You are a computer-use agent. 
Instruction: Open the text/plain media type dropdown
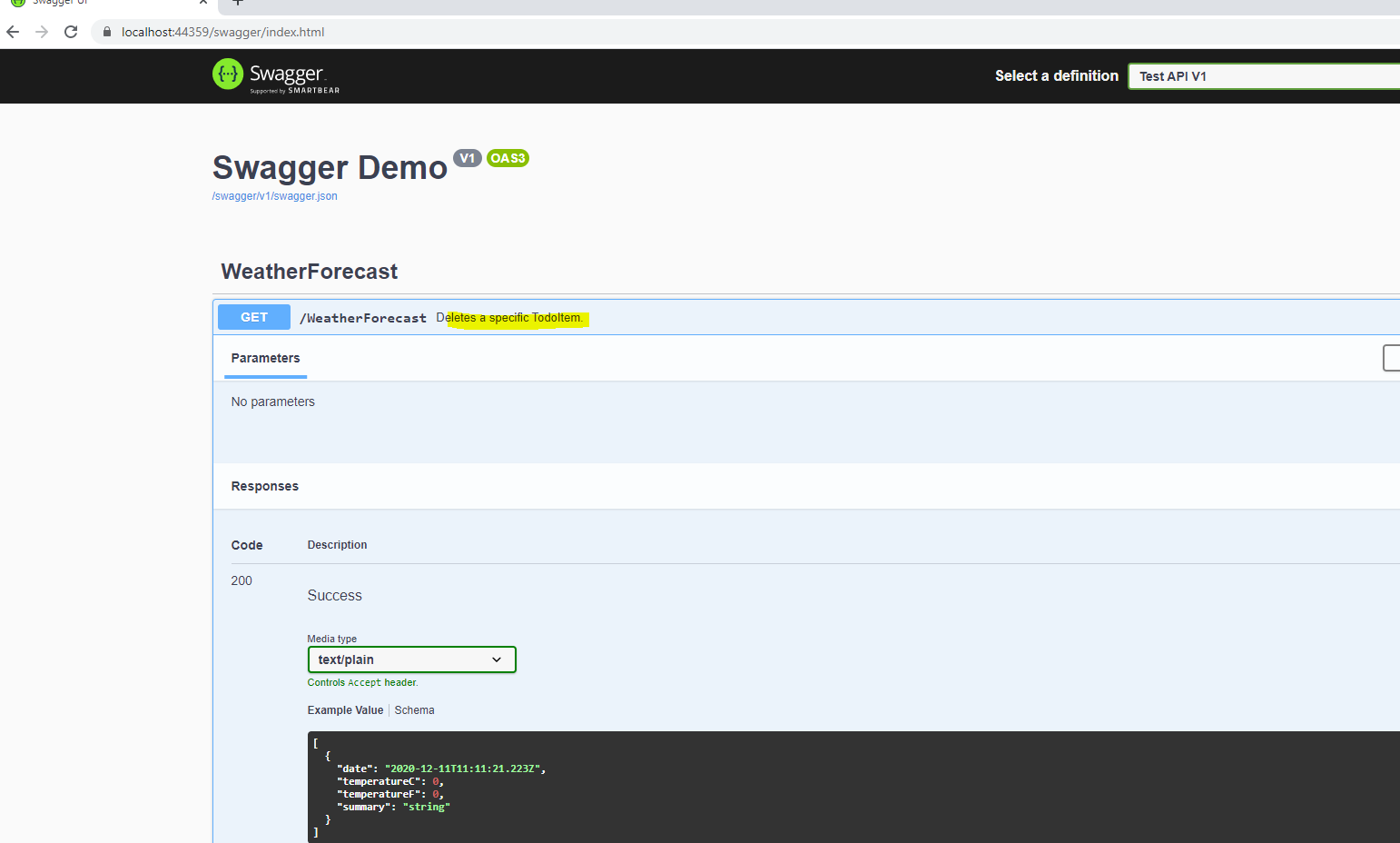411,660
